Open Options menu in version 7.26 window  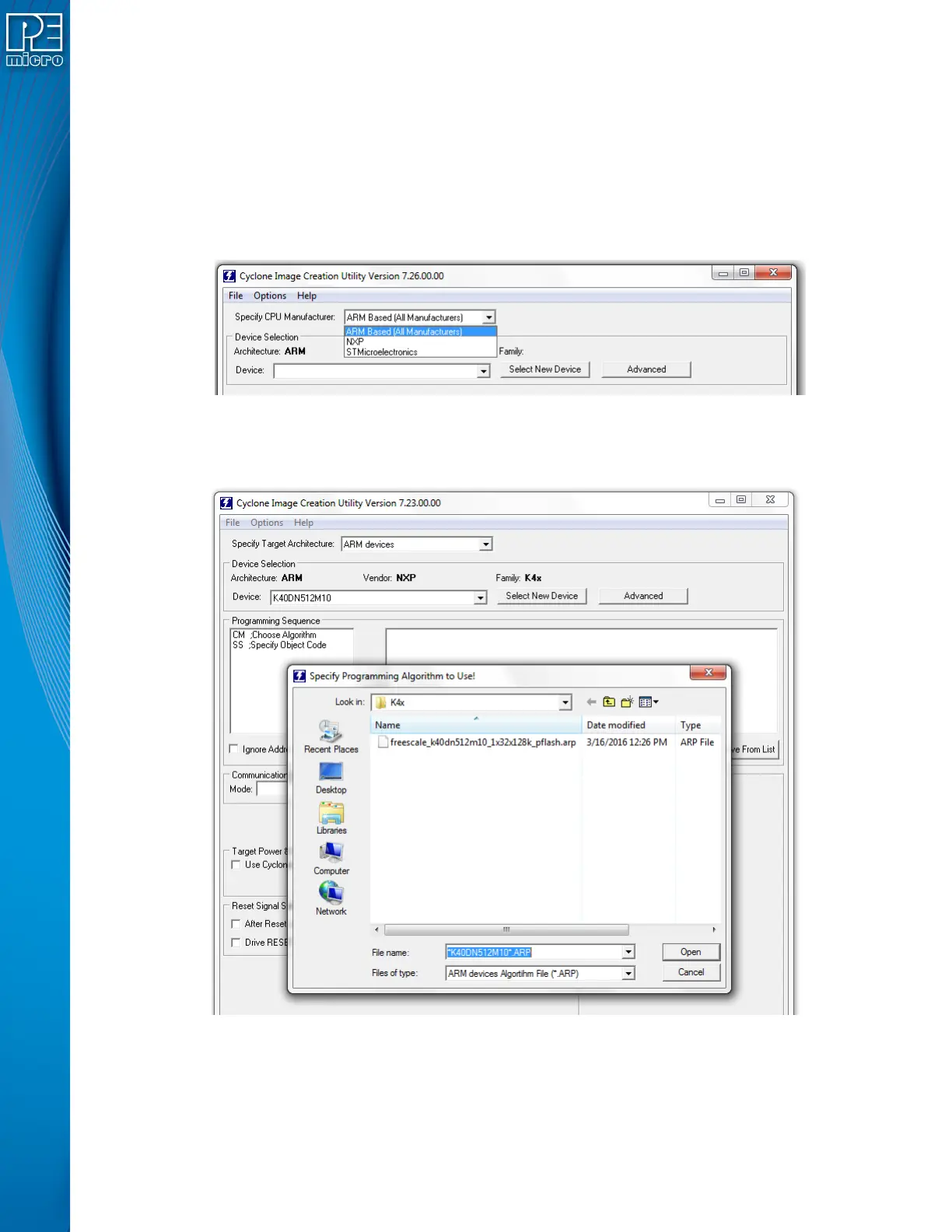tap(270, 296)
